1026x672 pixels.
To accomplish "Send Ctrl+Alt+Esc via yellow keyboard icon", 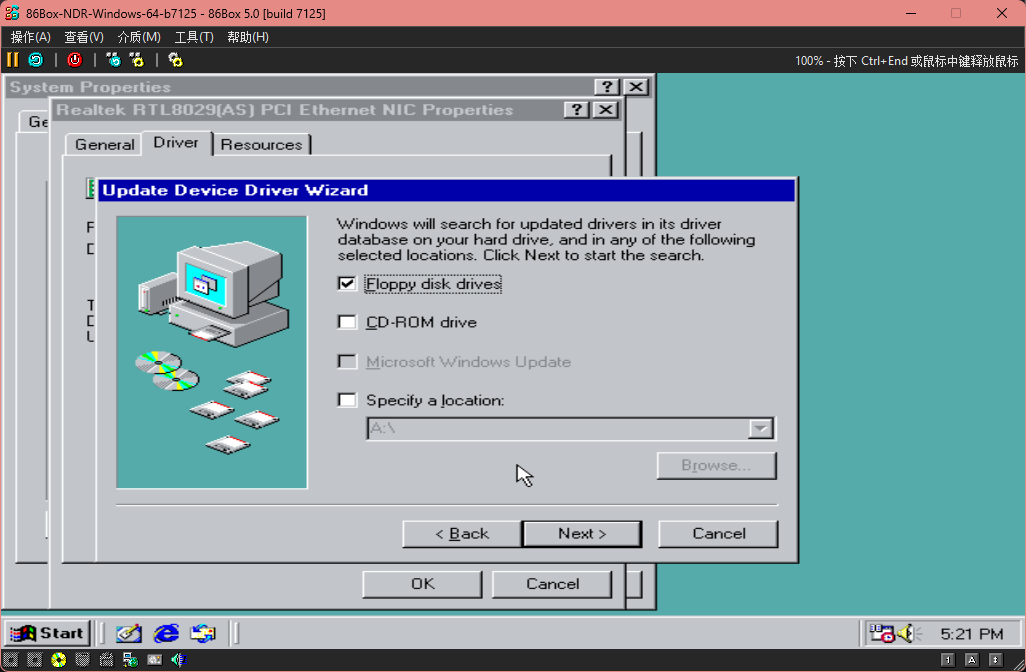I will pyautogui.click(x=137, y=60).
